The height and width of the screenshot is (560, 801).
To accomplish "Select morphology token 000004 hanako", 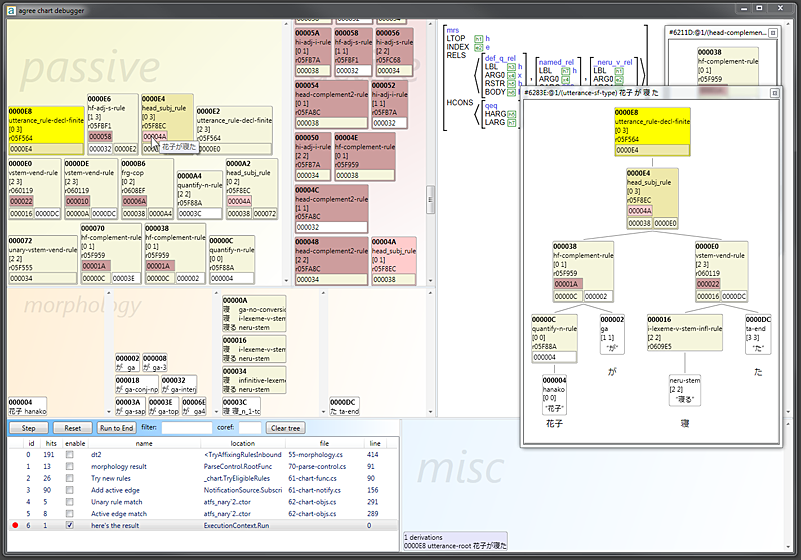I will tap(27, 407).
